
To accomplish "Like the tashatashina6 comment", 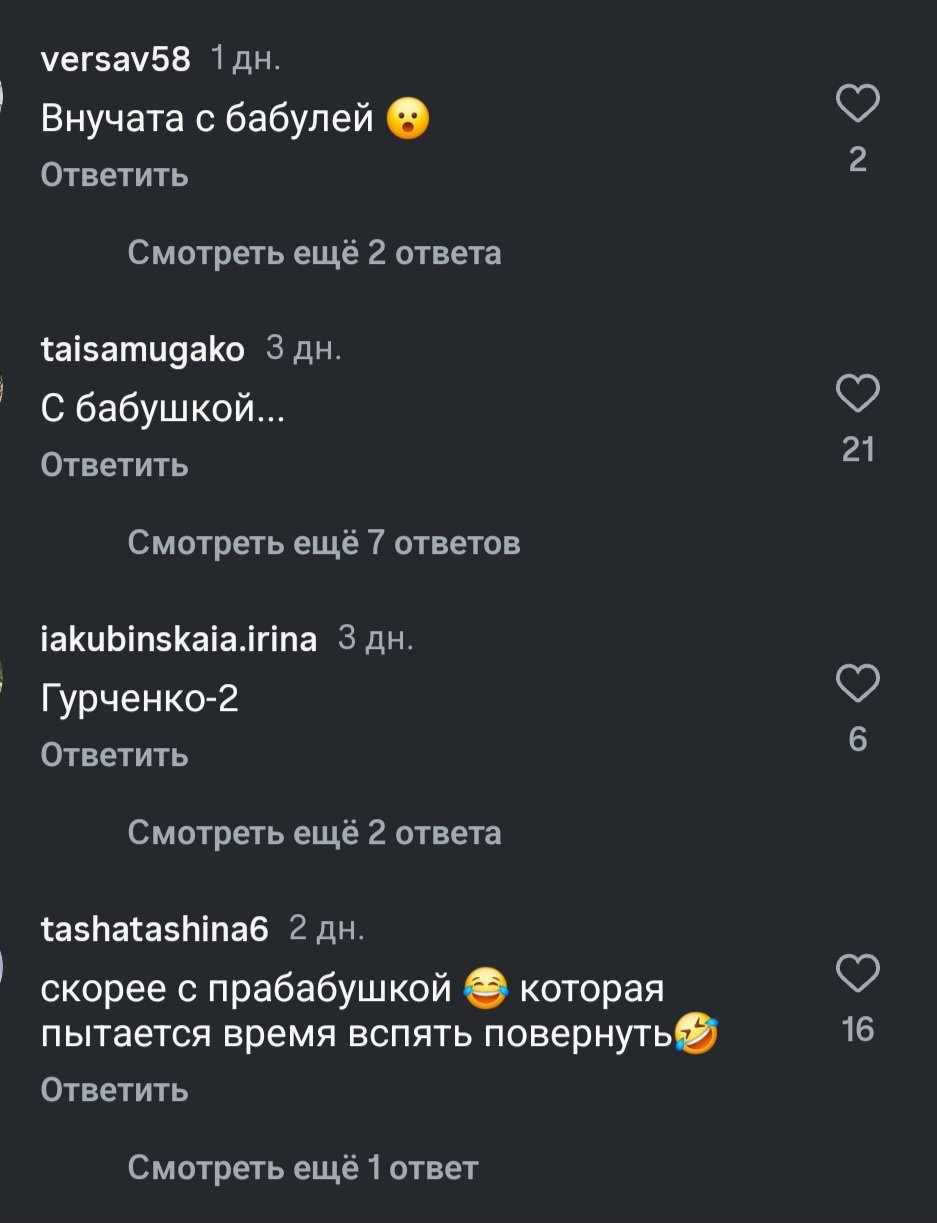I will tap(857, 974).
